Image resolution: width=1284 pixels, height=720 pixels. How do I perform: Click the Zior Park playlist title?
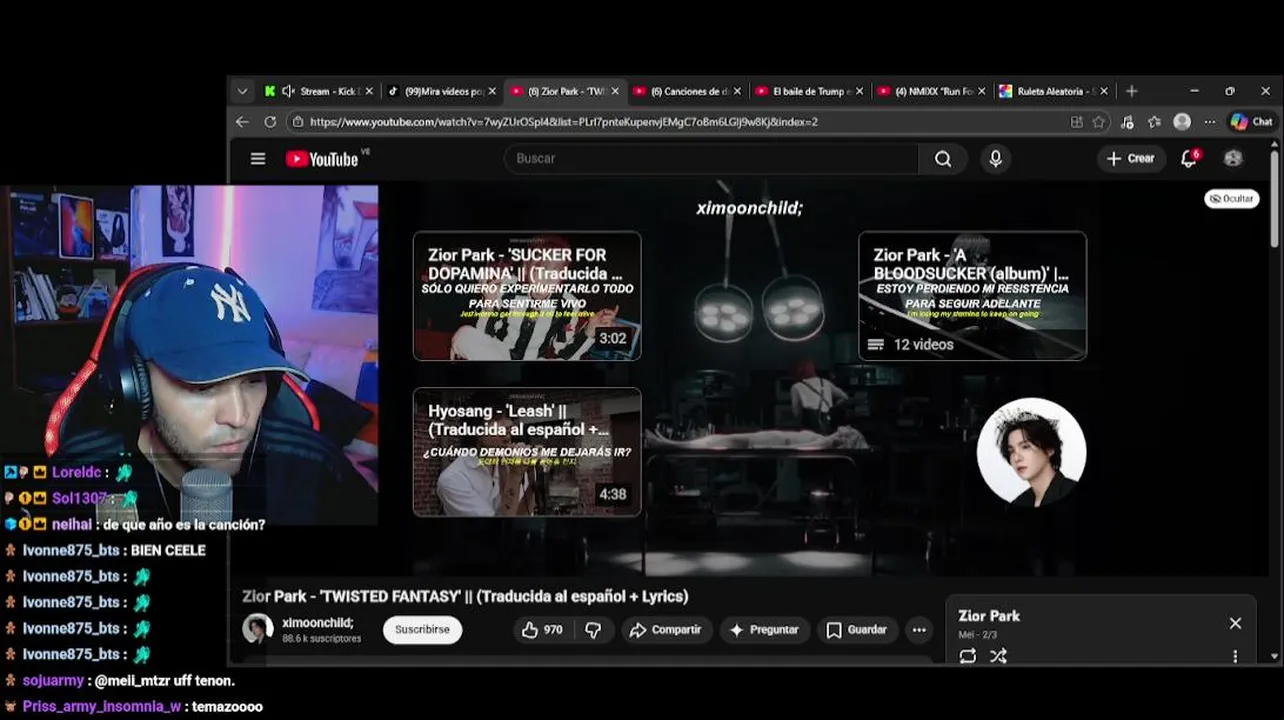(989, 616)
